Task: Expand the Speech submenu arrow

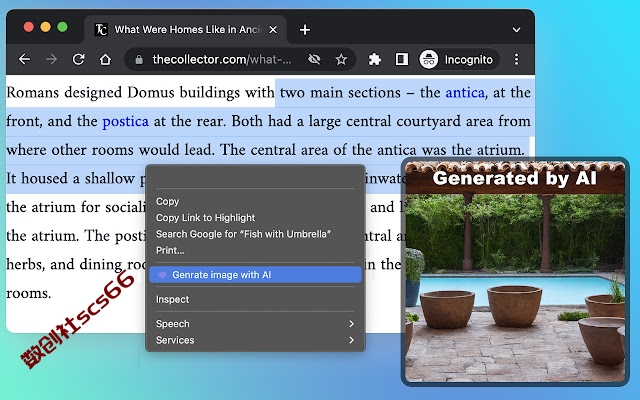Action: point(351,324)
